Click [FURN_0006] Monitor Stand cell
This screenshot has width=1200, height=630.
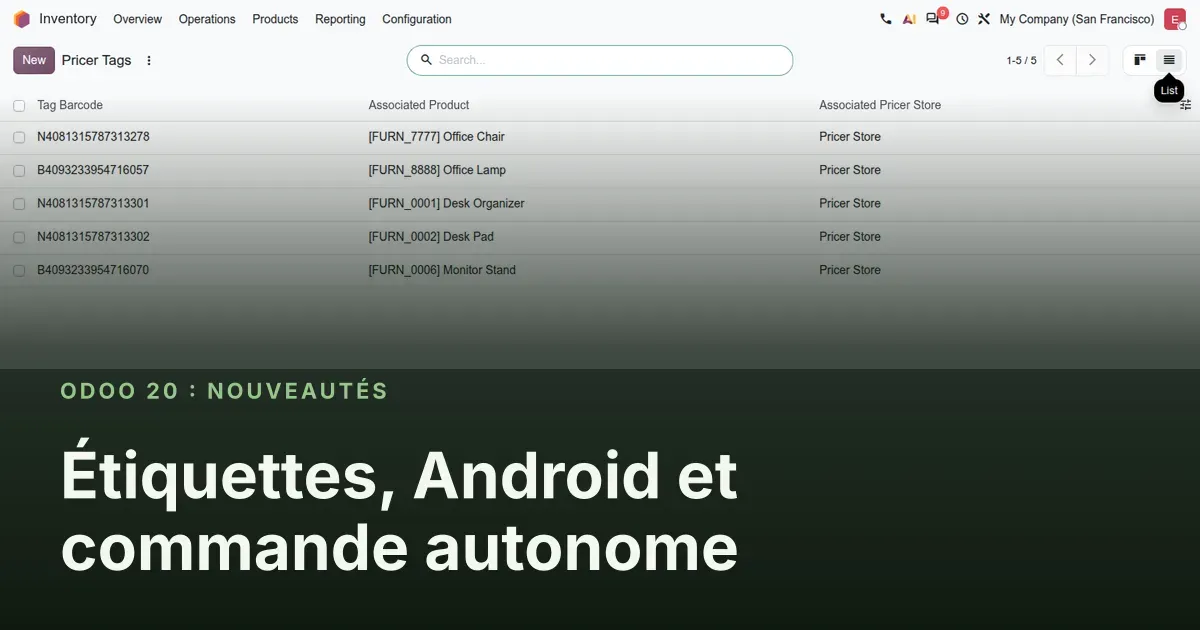442,270
